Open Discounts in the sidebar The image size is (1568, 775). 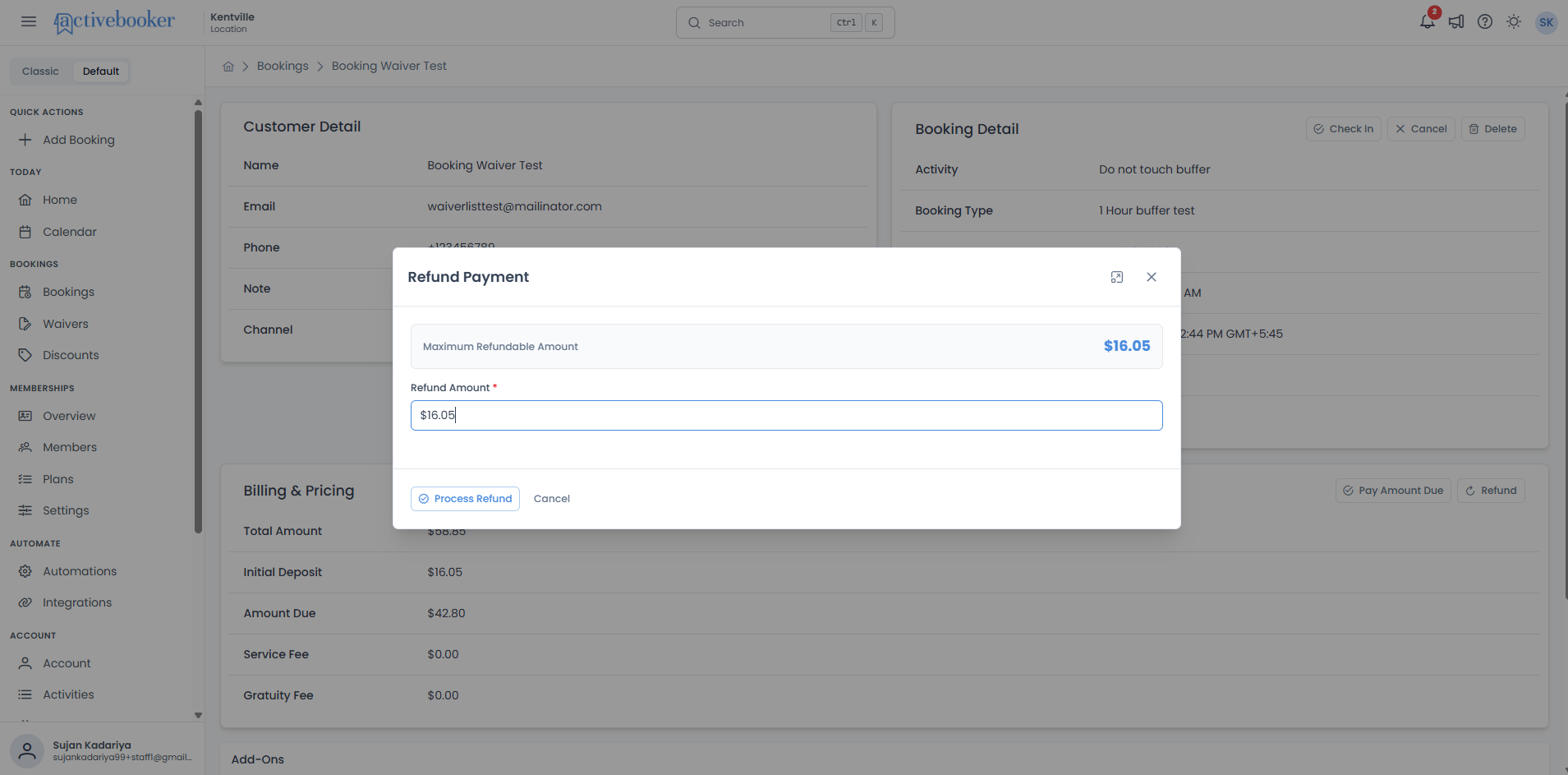[71, 355]
